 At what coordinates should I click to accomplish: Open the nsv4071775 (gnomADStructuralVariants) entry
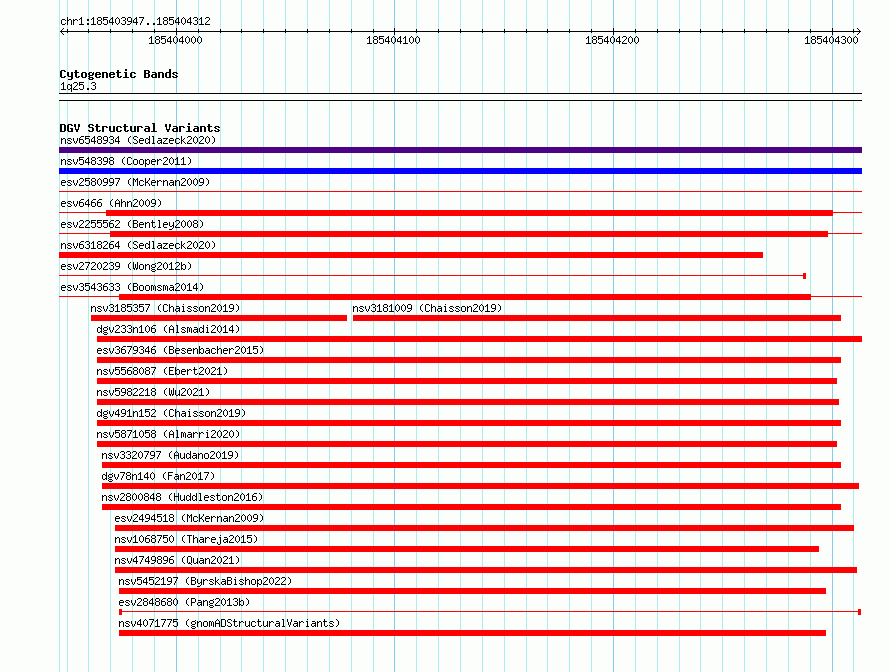[229, 623]
